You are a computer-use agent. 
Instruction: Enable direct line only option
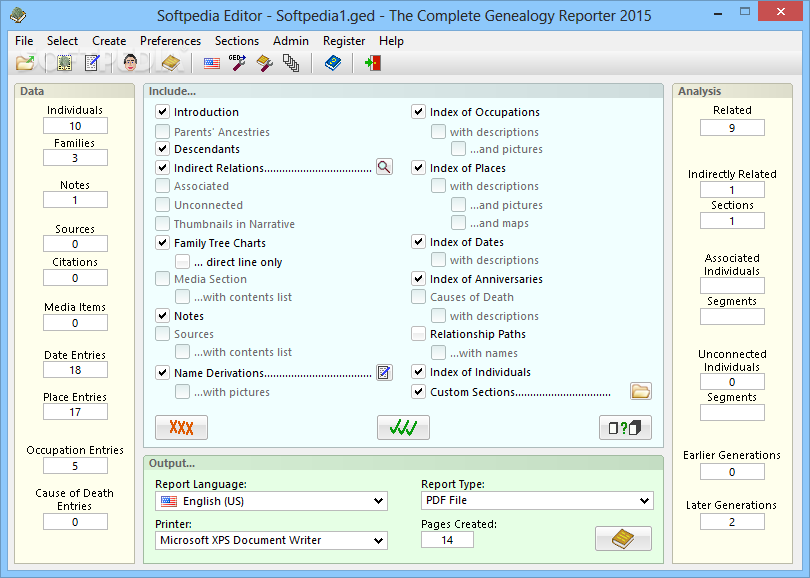[182, 262]
